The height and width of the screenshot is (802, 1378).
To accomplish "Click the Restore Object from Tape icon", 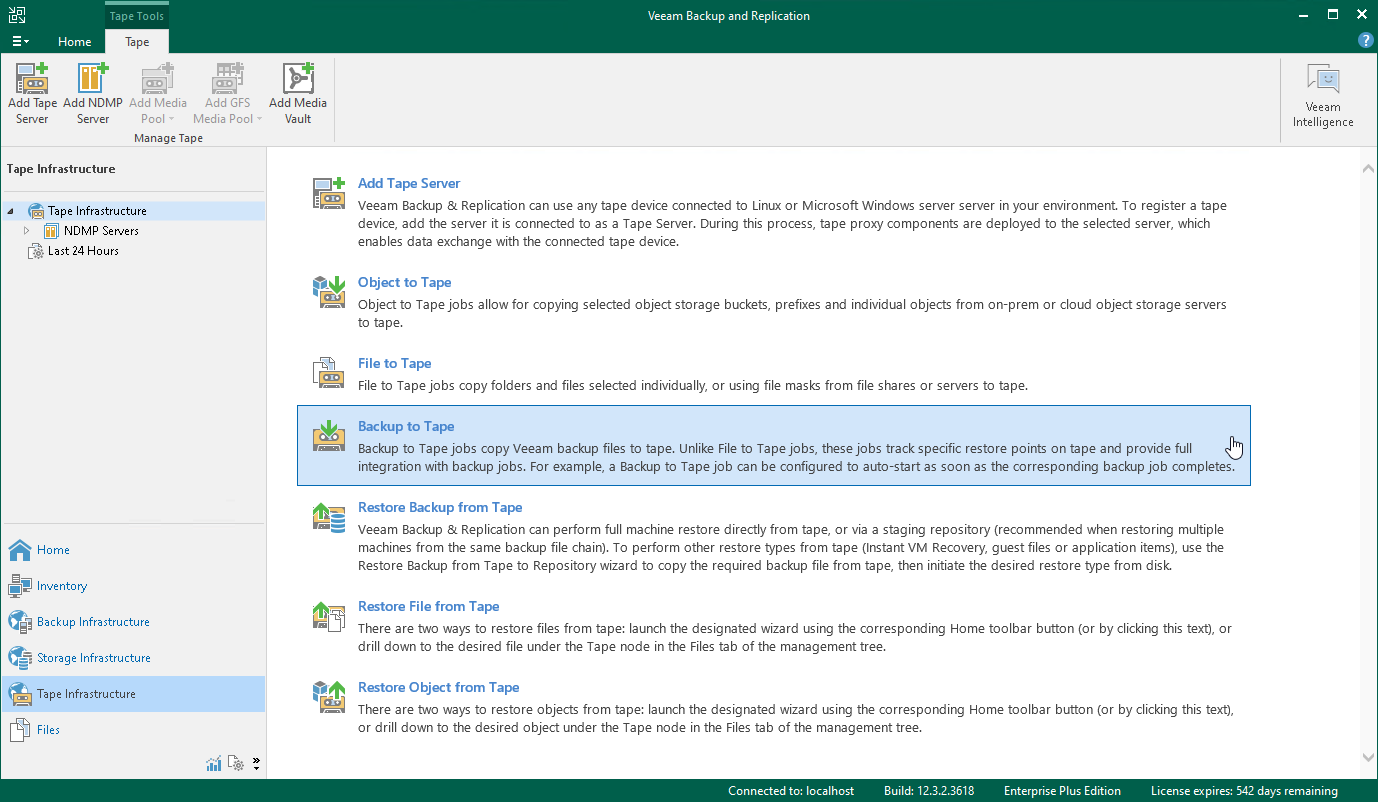I will (329, 696).
